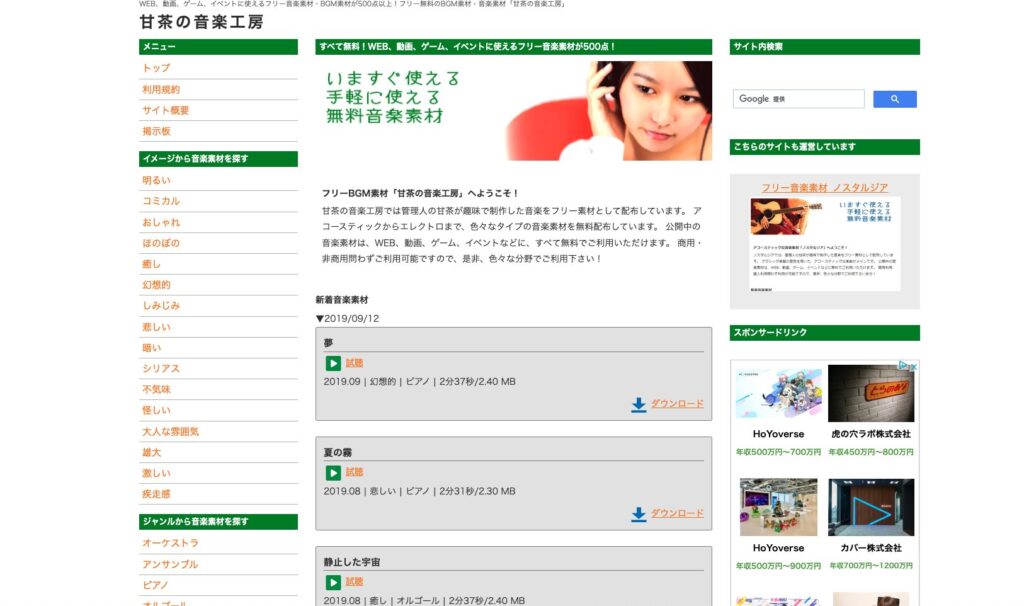The image size is (1024, 606).
Task: Open the ピアノ genre in sidebar
Action: 155,585
